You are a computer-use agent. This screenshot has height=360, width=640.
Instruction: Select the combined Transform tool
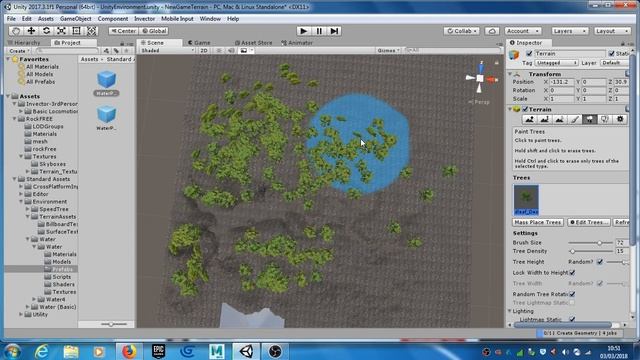[x=91, y=31]
